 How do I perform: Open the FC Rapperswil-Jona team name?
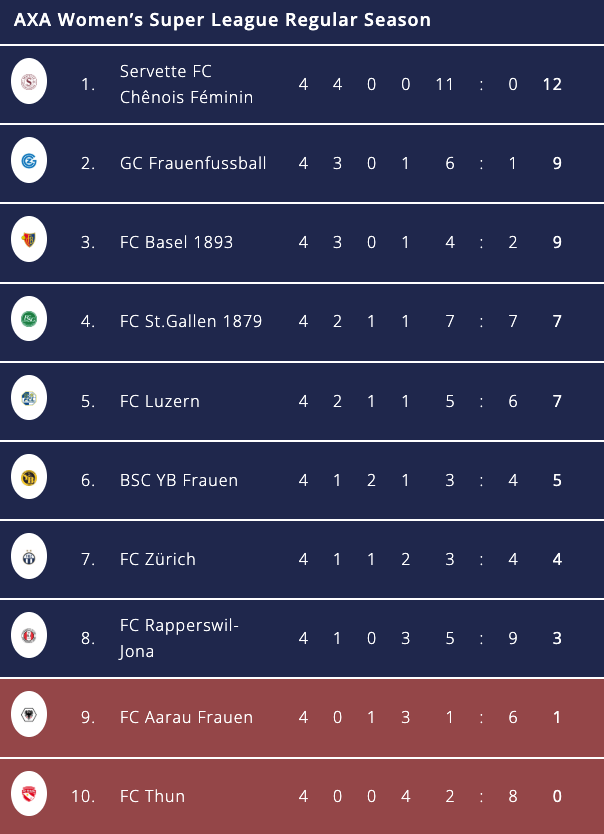[x=180, y=638]
